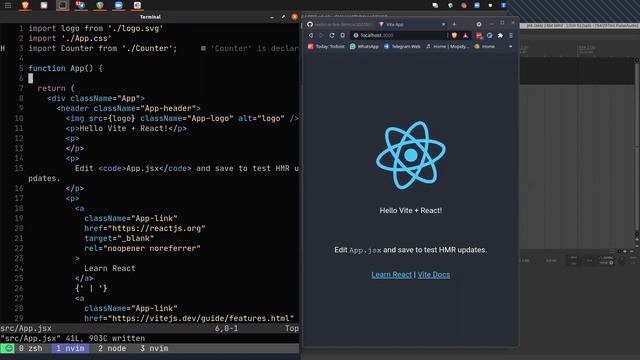
Task: Click the 'Hello Vite + React!' page text
Action: (411, 211)
